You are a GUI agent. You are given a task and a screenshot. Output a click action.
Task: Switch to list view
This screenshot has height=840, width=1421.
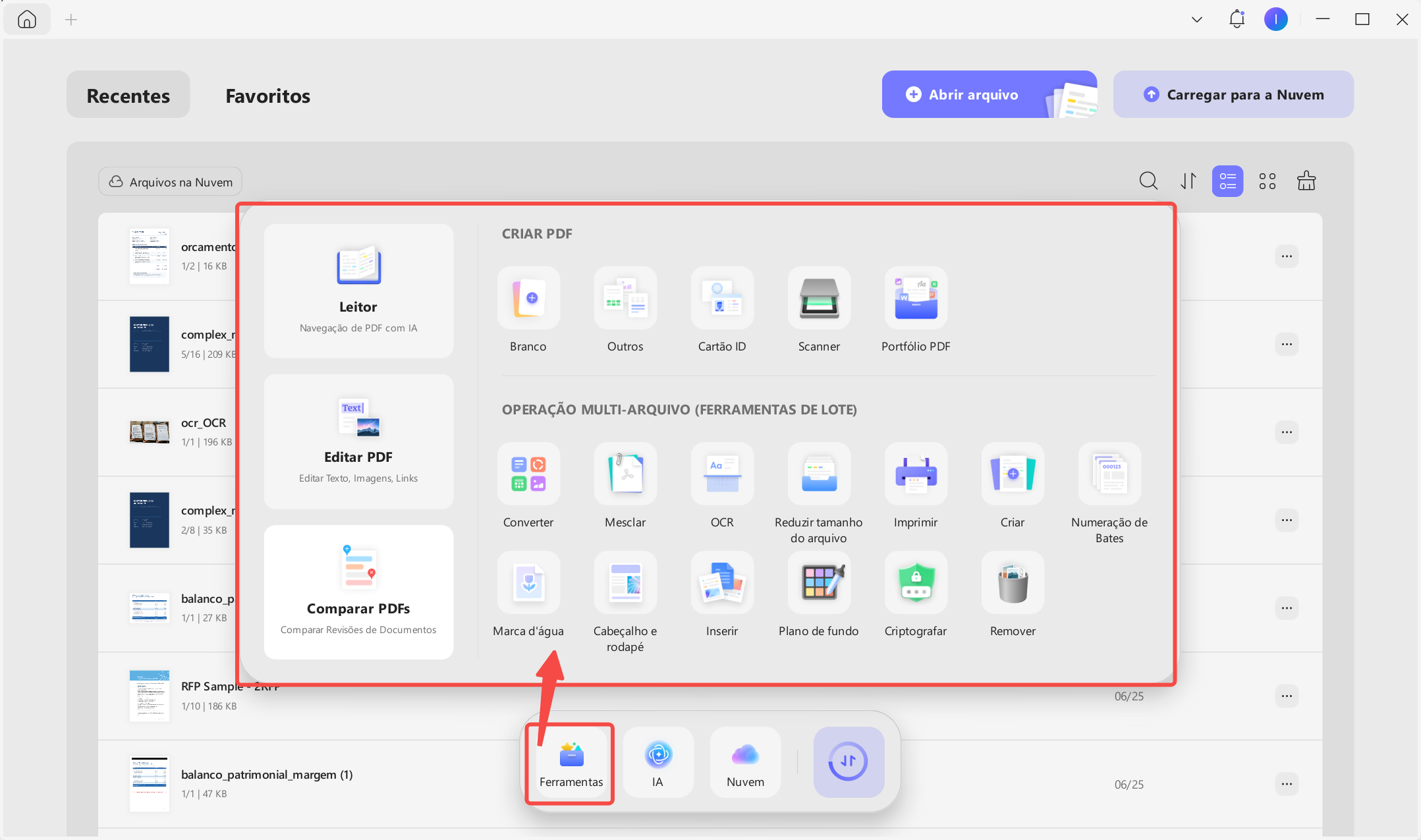point(1227,181)
